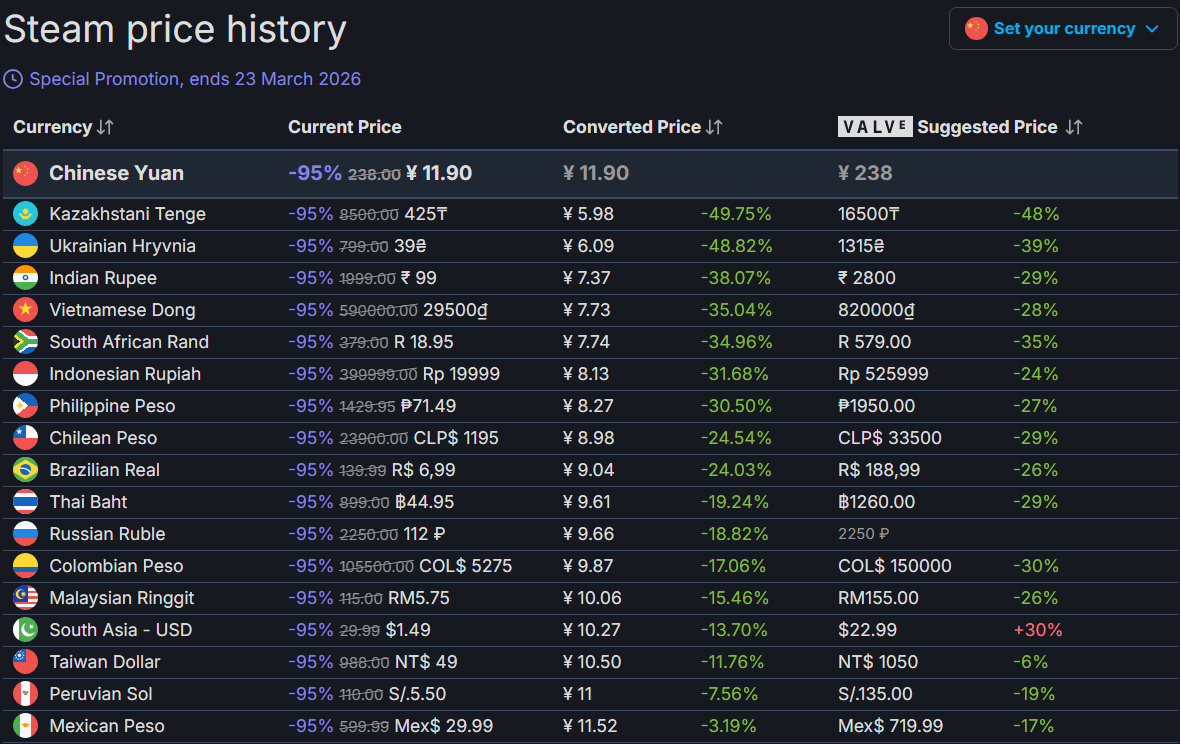Open the Set your currency dropdown

point(1063,29)
